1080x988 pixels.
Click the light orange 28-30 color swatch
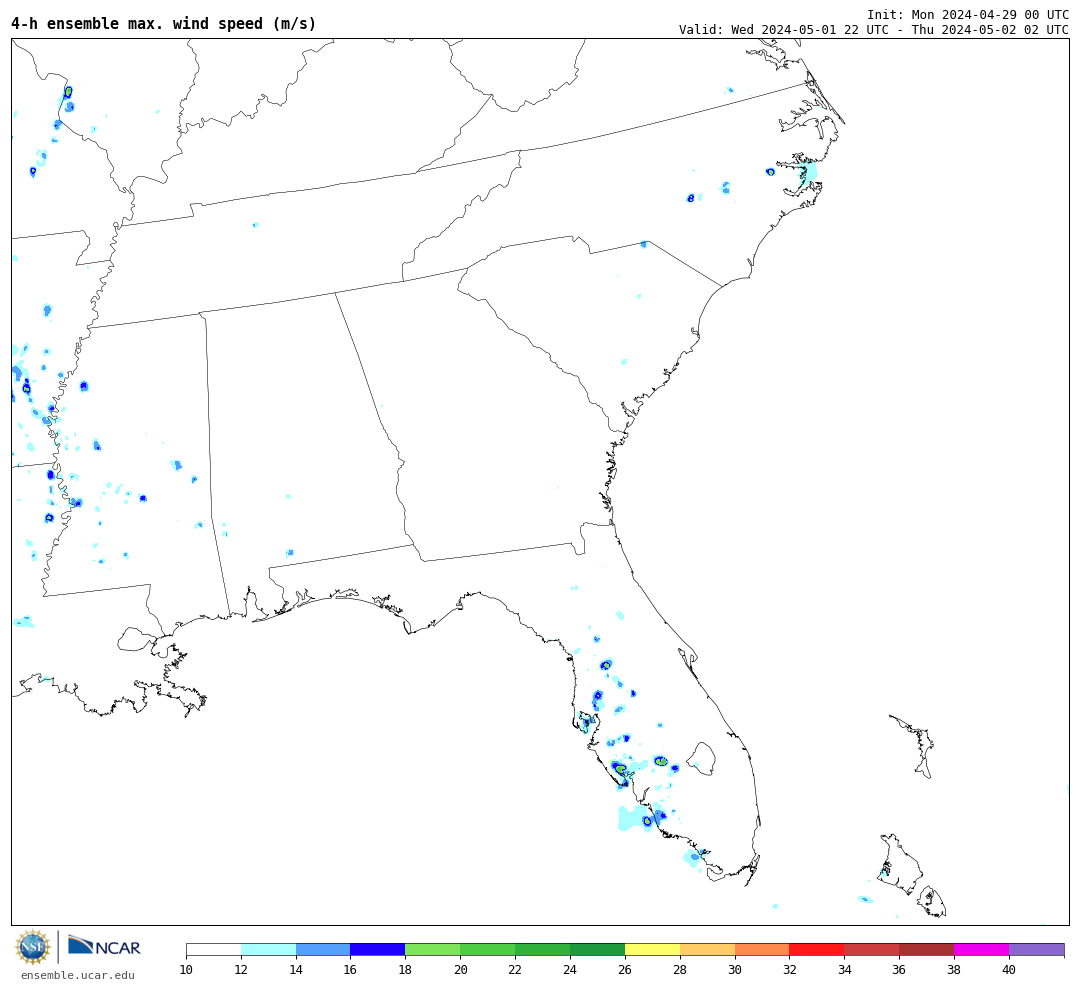click(707, 949)
